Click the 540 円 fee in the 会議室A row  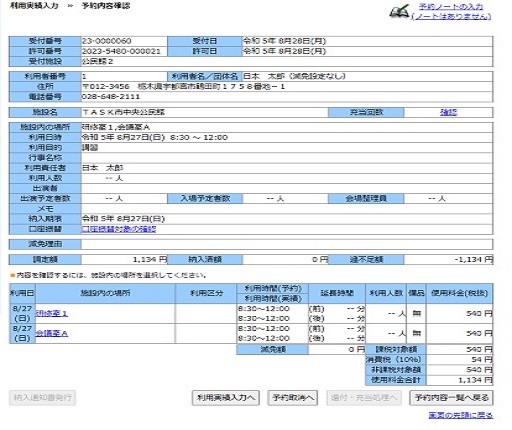tap(479, 333)
